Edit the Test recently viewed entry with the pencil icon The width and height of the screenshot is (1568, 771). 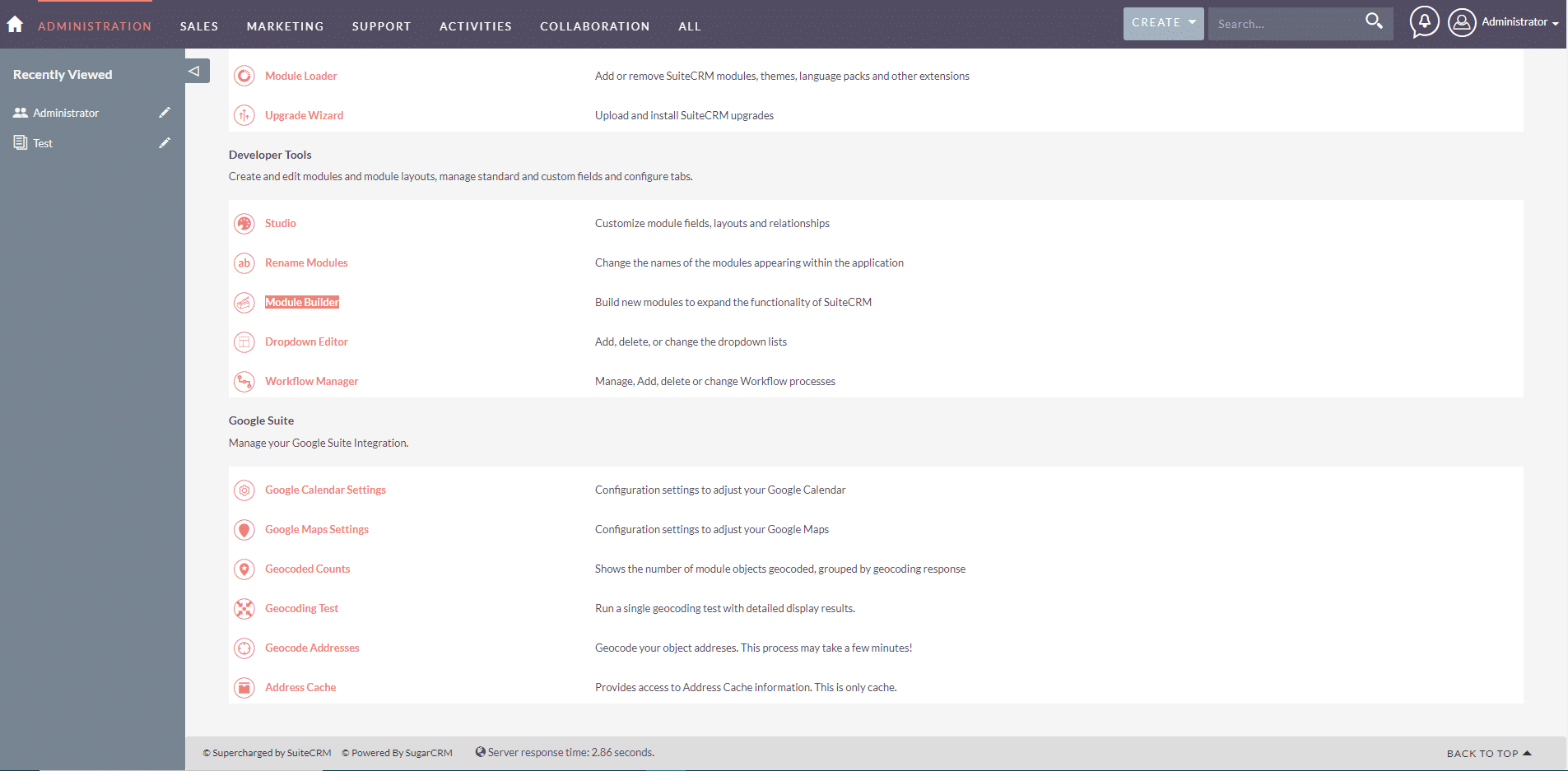coord(165,143)
